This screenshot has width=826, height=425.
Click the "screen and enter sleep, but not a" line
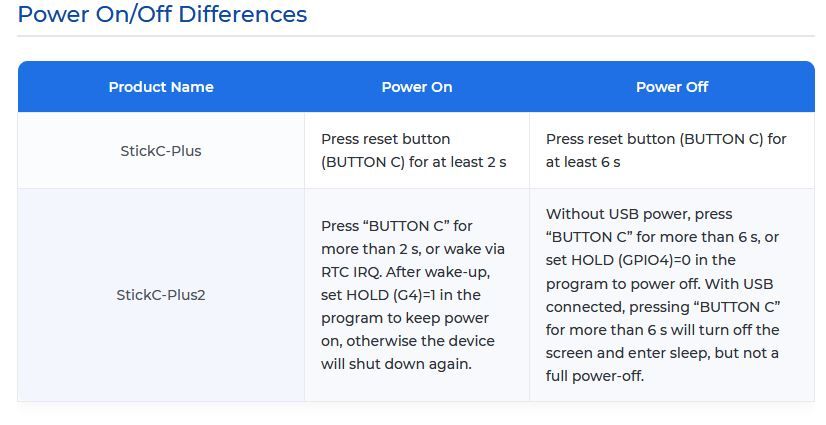pyautogui.click(x=662, y=353)
